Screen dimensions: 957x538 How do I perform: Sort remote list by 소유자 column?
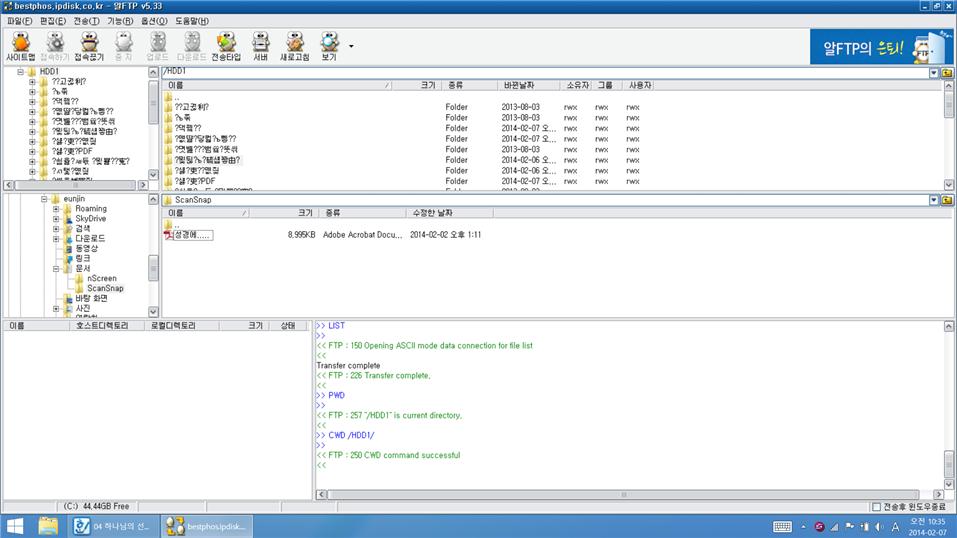576,85
